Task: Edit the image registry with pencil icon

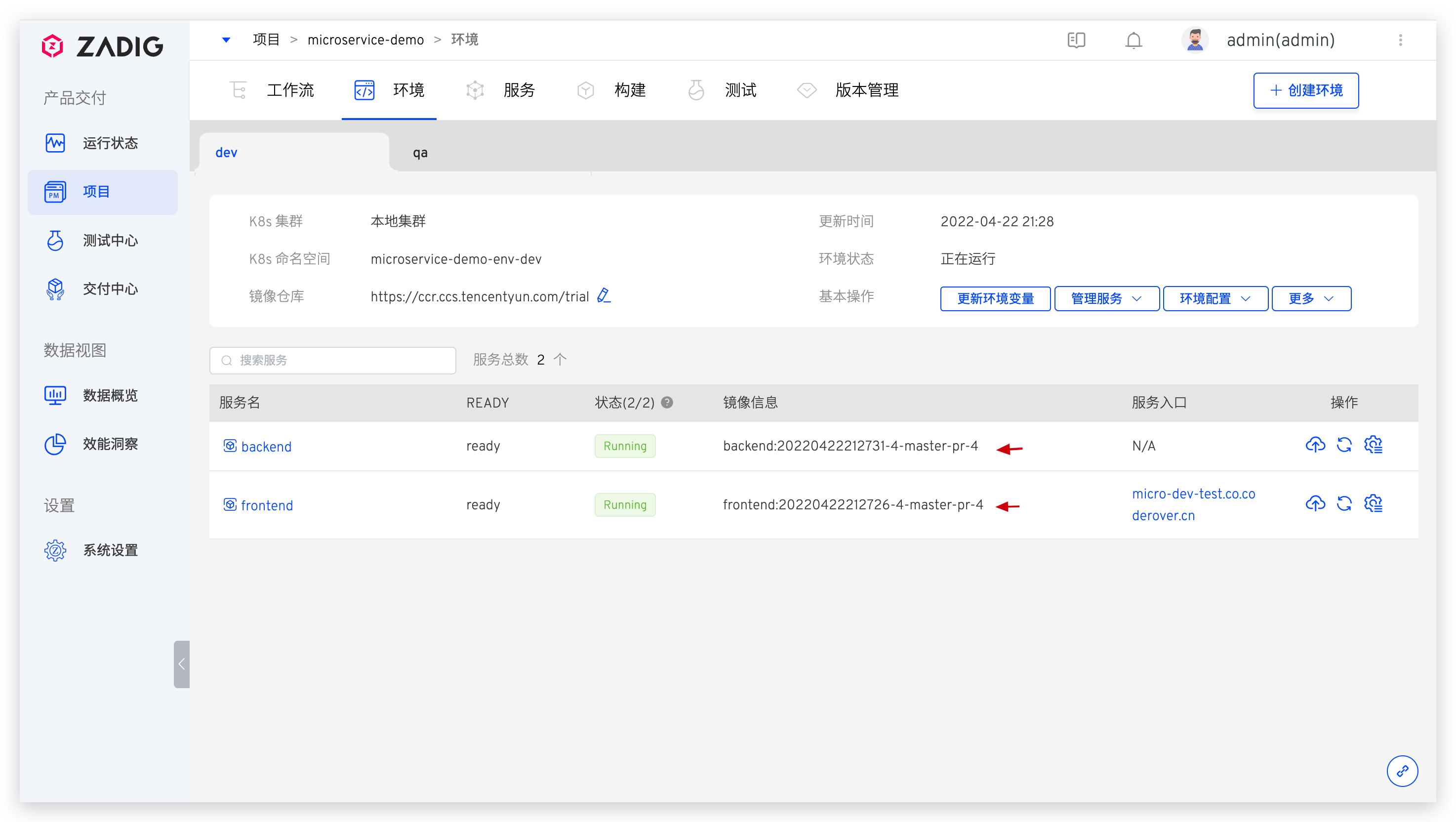Action: point(604,296)
